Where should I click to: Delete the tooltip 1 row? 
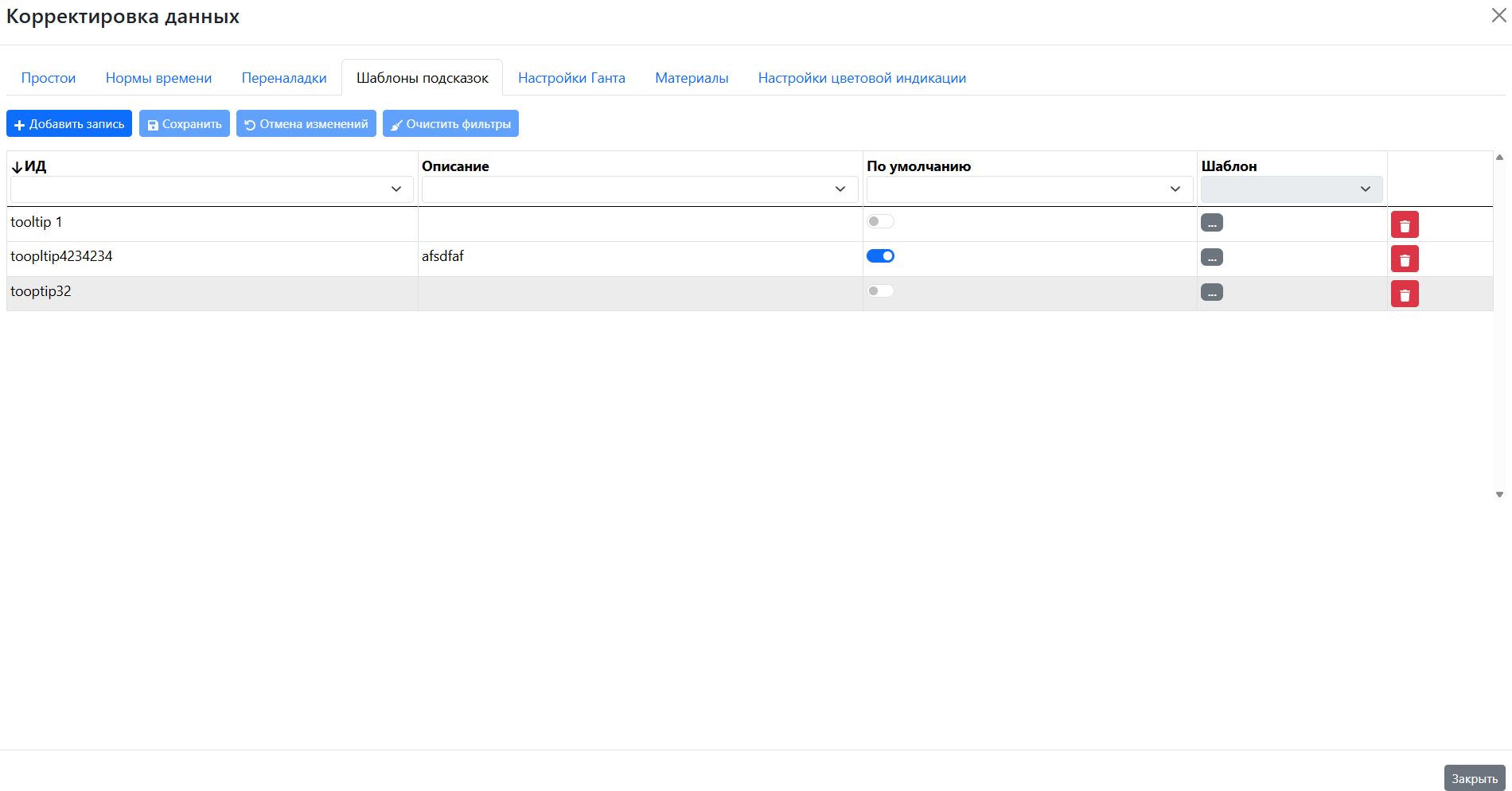click(1404, 225)
